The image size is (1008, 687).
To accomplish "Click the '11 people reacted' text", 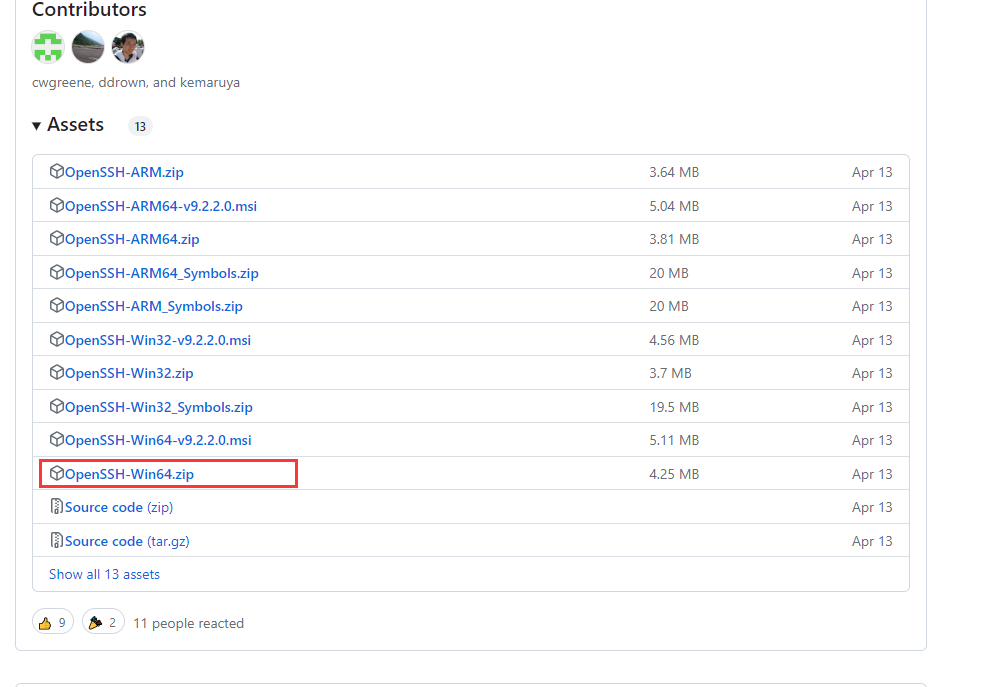I will pos(188,623).
